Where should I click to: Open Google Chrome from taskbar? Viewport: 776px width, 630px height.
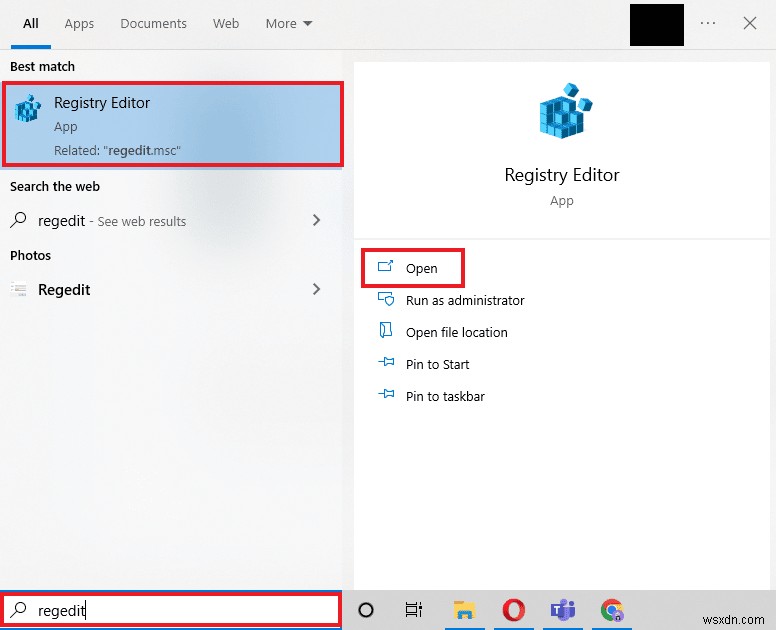point(612,610)
